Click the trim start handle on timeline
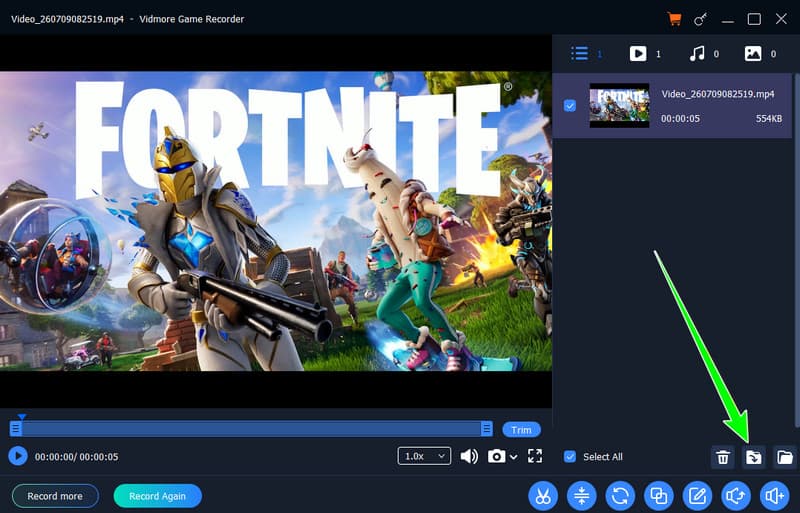 [16, 429]
